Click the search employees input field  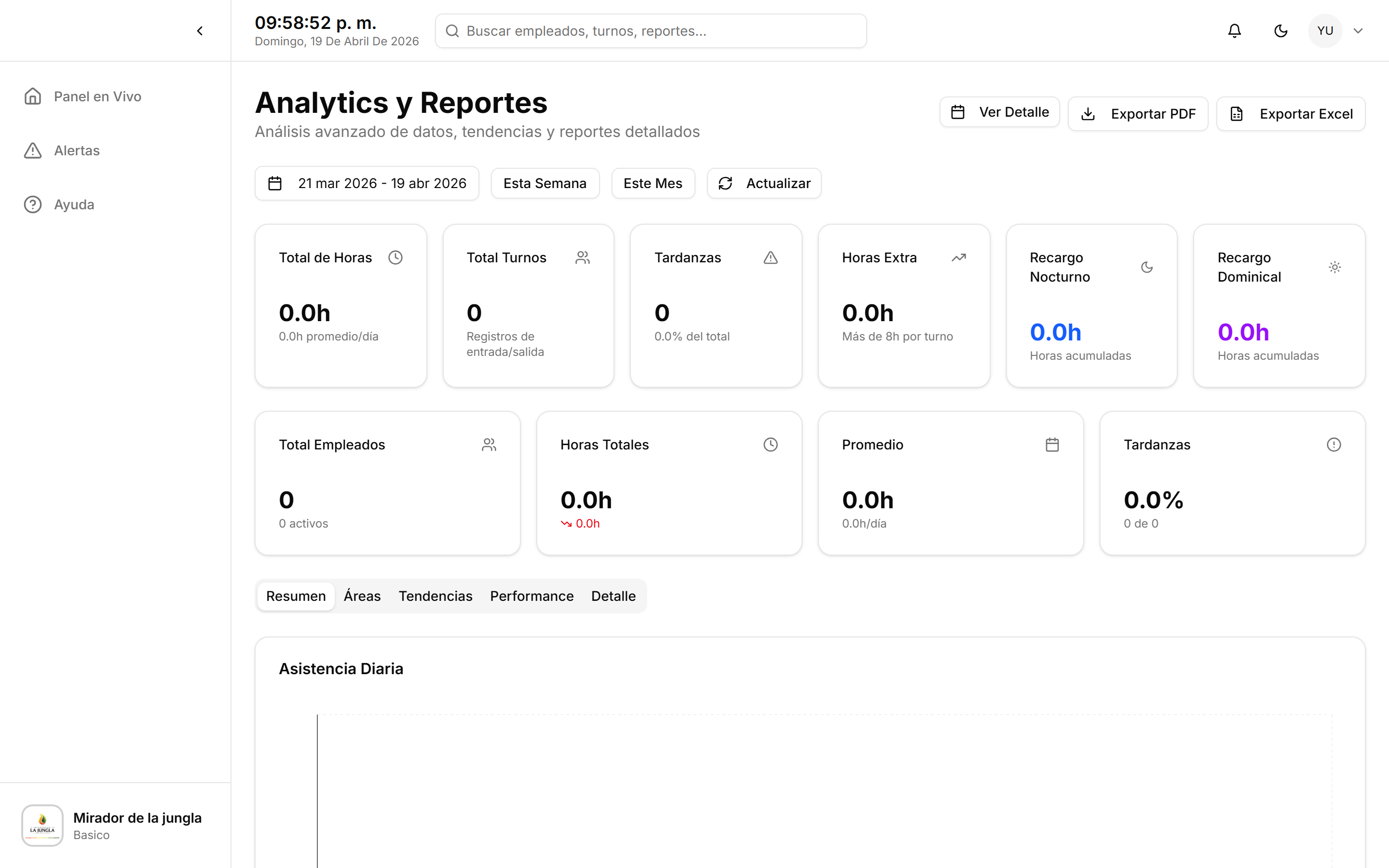point(651,31)
